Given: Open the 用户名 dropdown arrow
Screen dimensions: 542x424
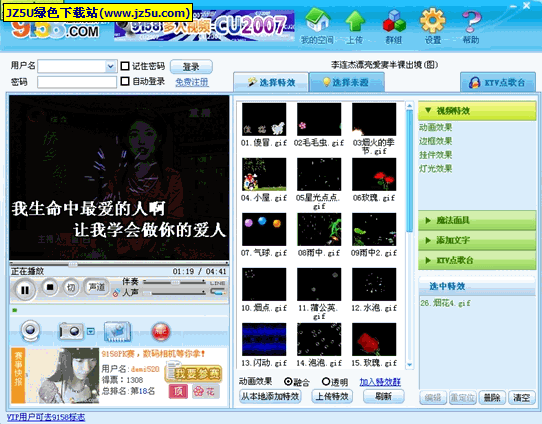Looking at the screenshot, I should coord(110,66).
